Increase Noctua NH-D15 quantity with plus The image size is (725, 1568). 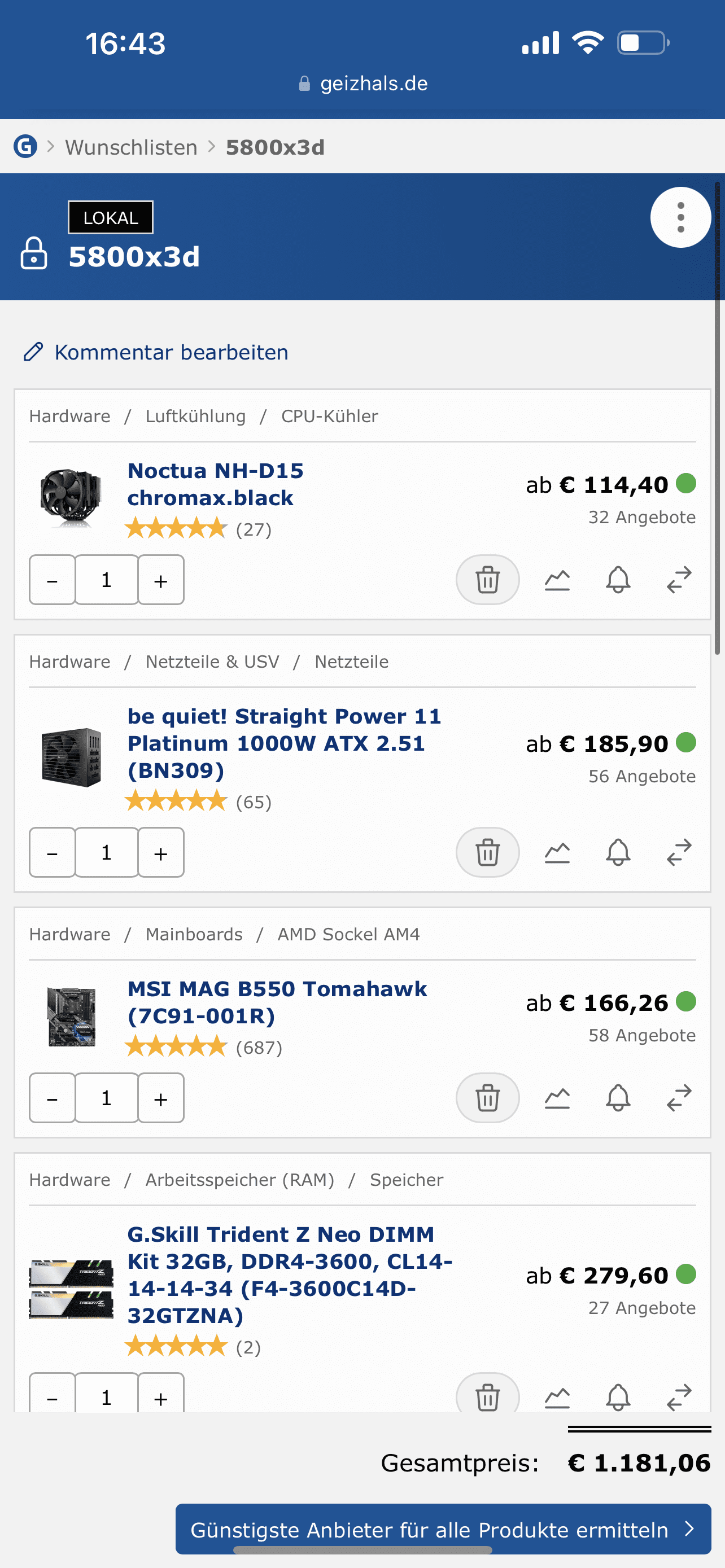point(161,580)
